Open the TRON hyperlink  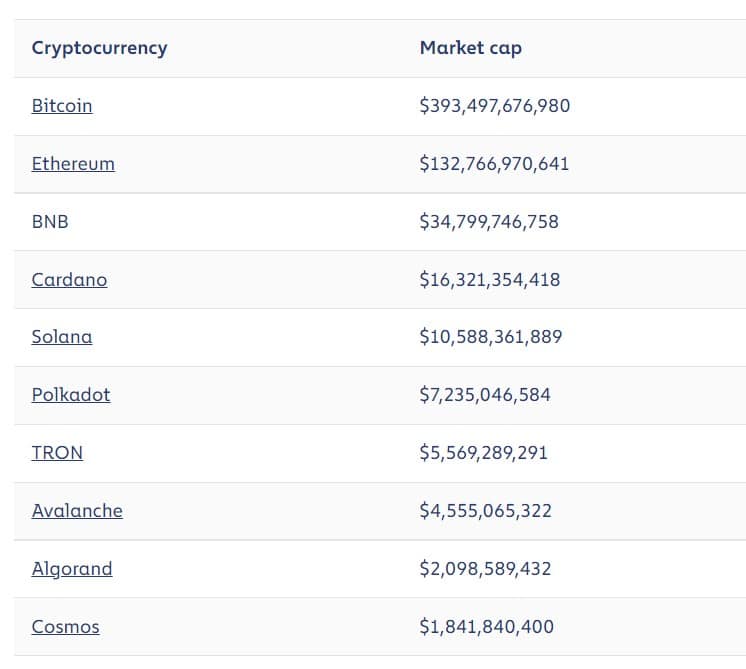pos(57,453)
